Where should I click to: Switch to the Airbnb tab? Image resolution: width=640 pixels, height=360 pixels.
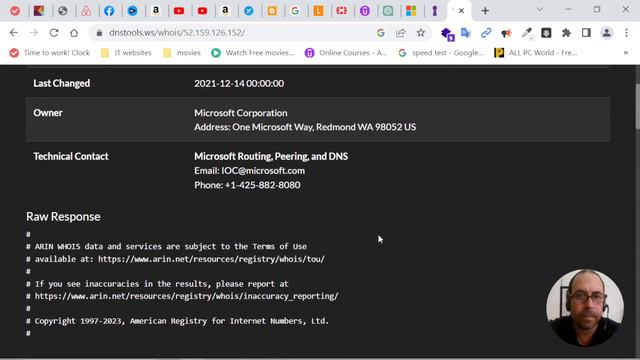point(86,11)
